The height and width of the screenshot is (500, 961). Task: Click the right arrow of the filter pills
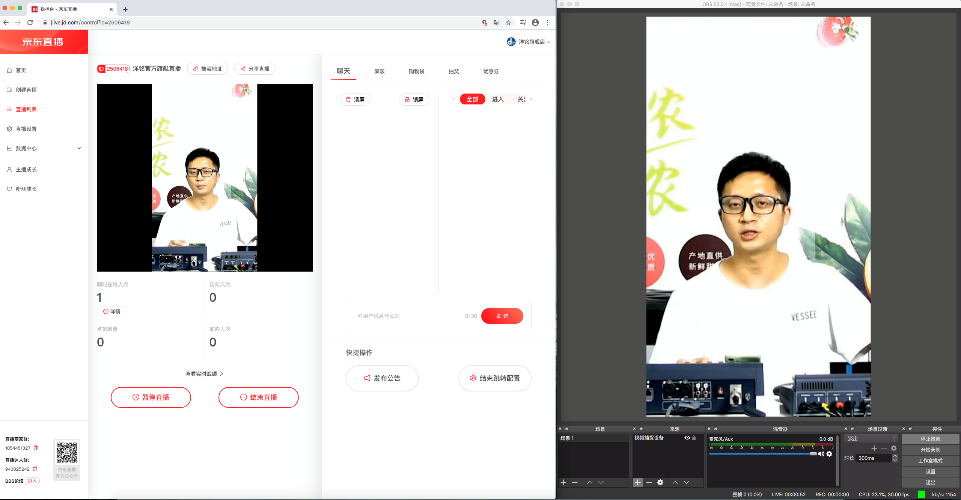(531, 99)
